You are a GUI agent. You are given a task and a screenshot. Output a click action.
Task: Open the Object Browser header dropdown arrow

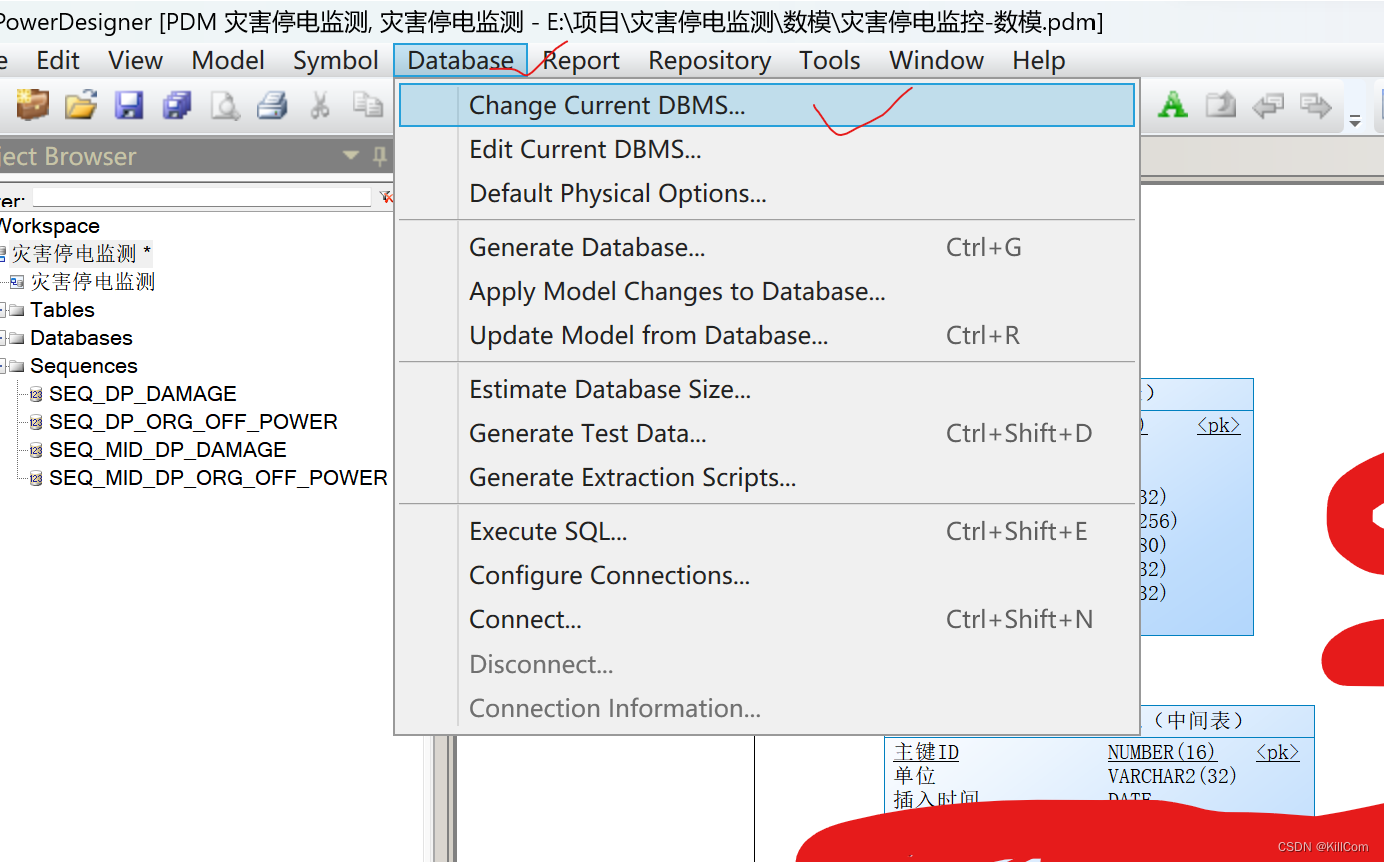[349, 156]
